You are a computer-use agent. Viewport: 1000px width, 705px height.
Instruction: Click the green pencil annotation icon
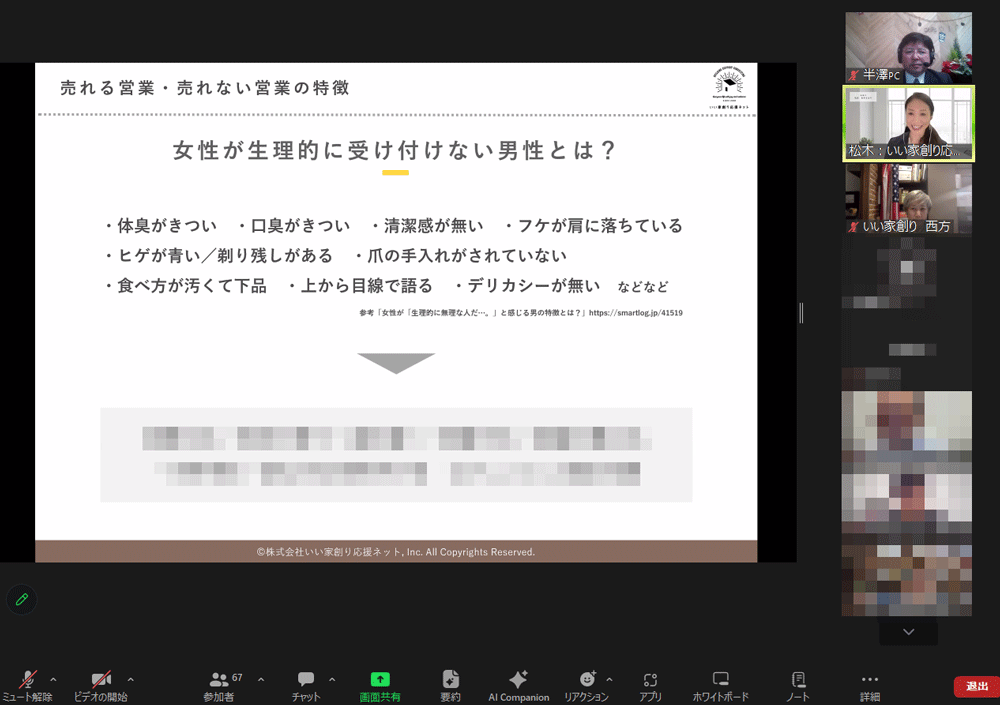[21, 599]
